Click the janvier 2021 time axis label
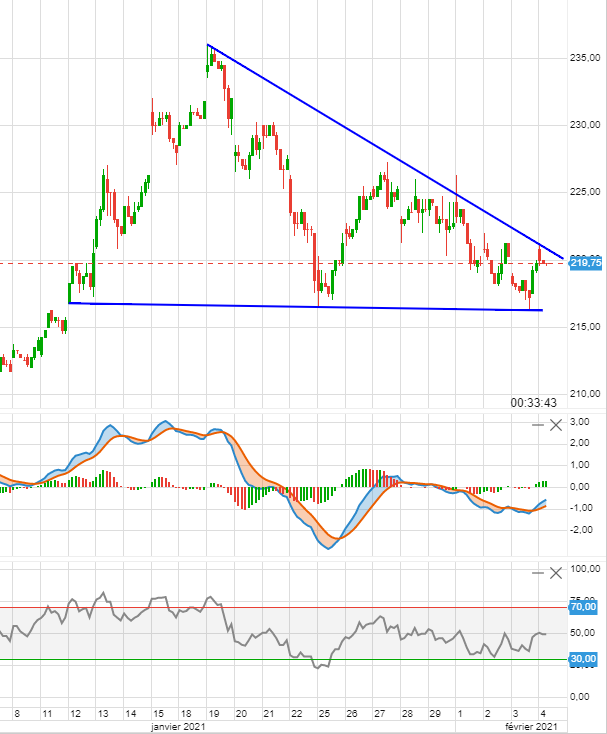607x734 pixels. (180, 724)
